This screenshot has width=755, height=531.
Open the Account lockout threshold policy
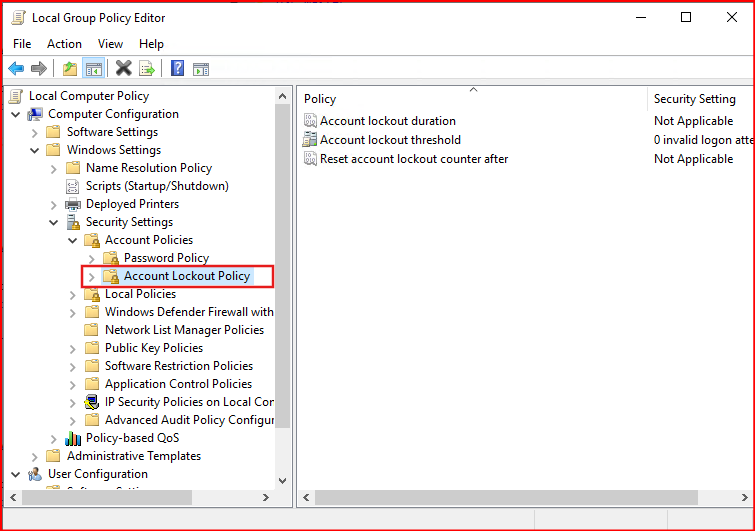390,140
